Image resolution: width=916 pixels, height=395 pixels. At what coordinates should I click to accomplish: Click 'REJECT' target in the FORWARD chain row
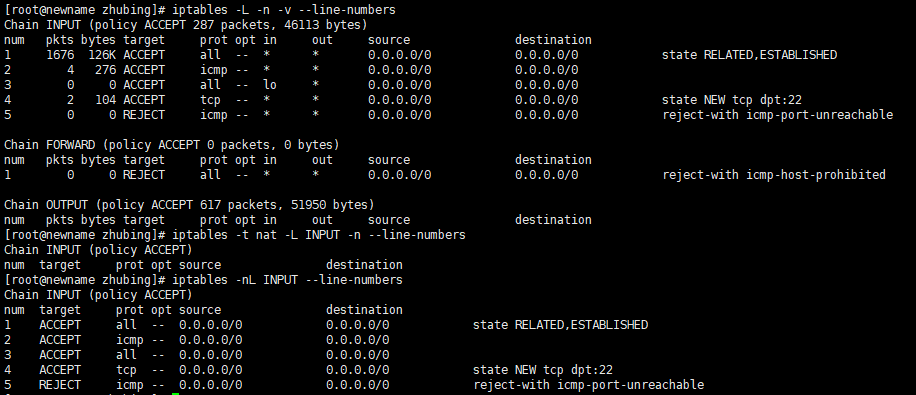pos(144,175)
